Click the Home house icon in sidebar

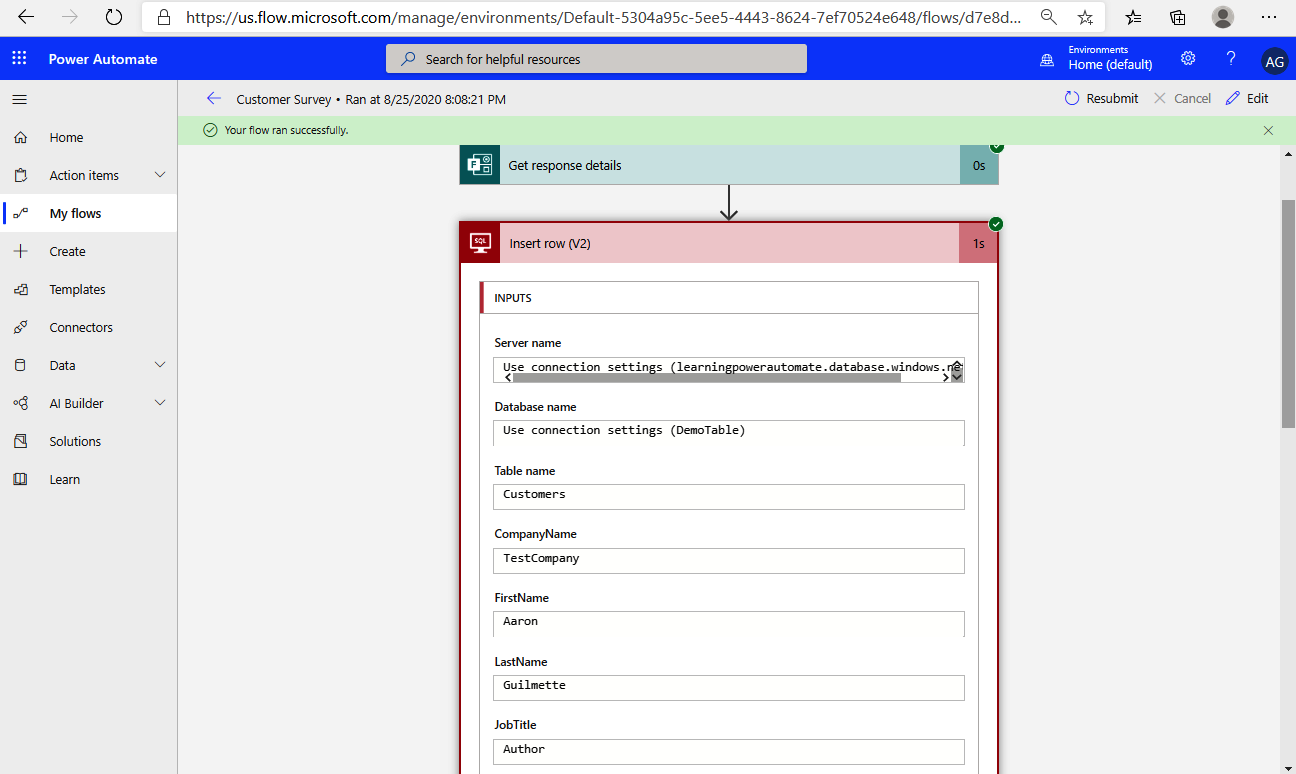pos(21,138)
